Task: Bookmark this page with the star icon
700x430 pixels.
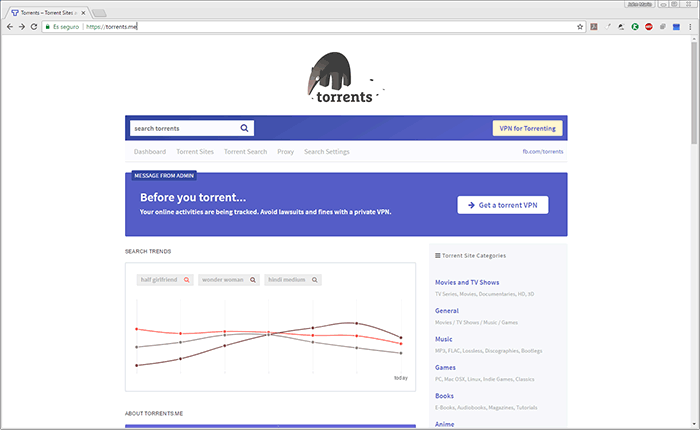Action: point(580,27)
